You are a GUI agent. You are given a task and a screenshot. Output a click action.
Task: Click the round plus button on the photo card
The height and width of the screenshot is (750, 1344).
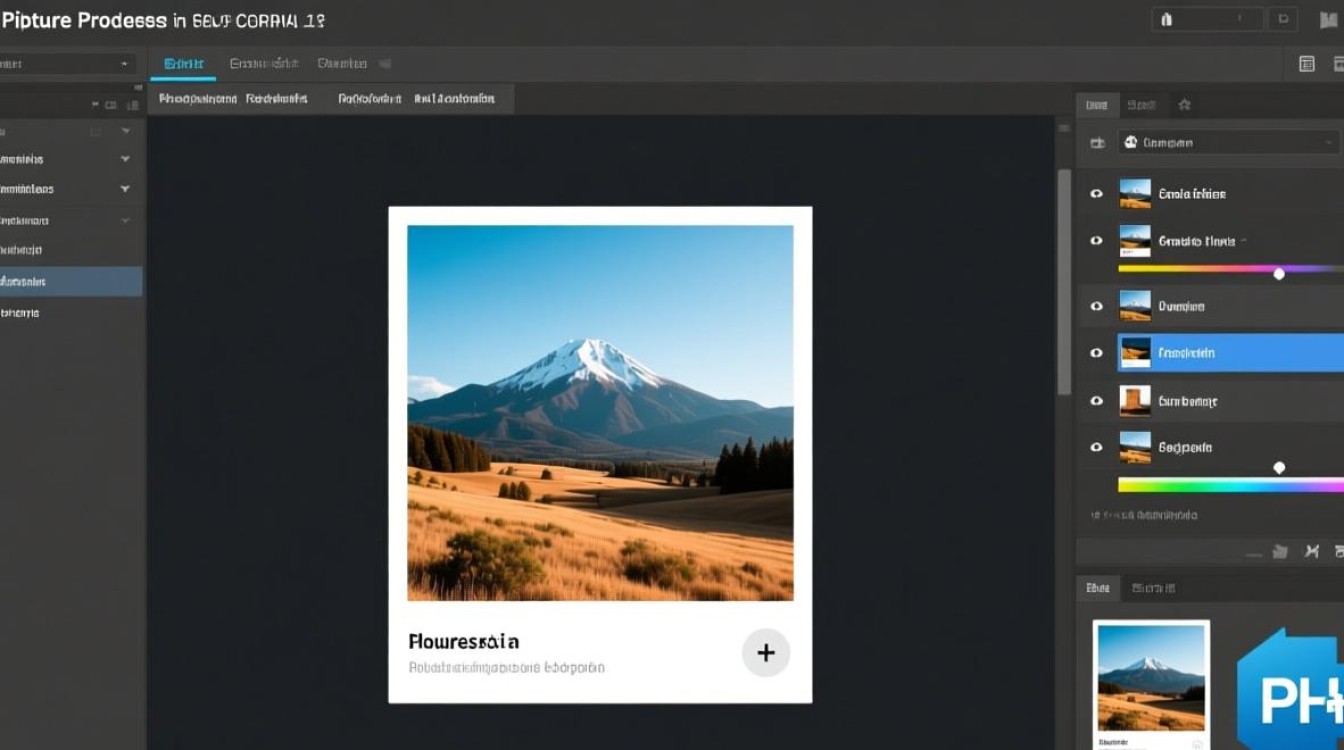(x=766, y=653)
